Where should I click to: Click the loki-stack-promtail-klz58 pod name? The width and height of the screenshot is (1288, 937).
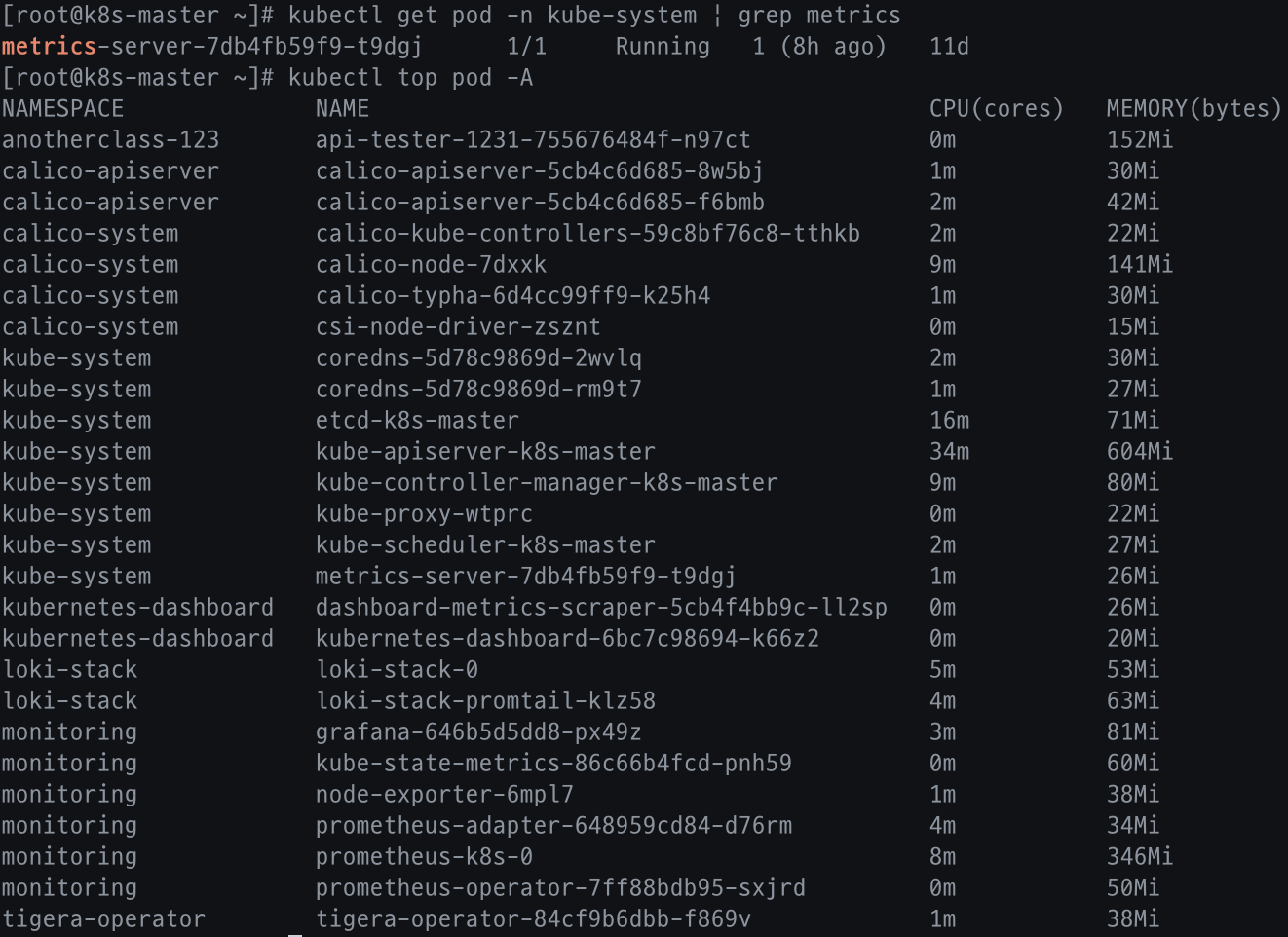click(485, 700)
